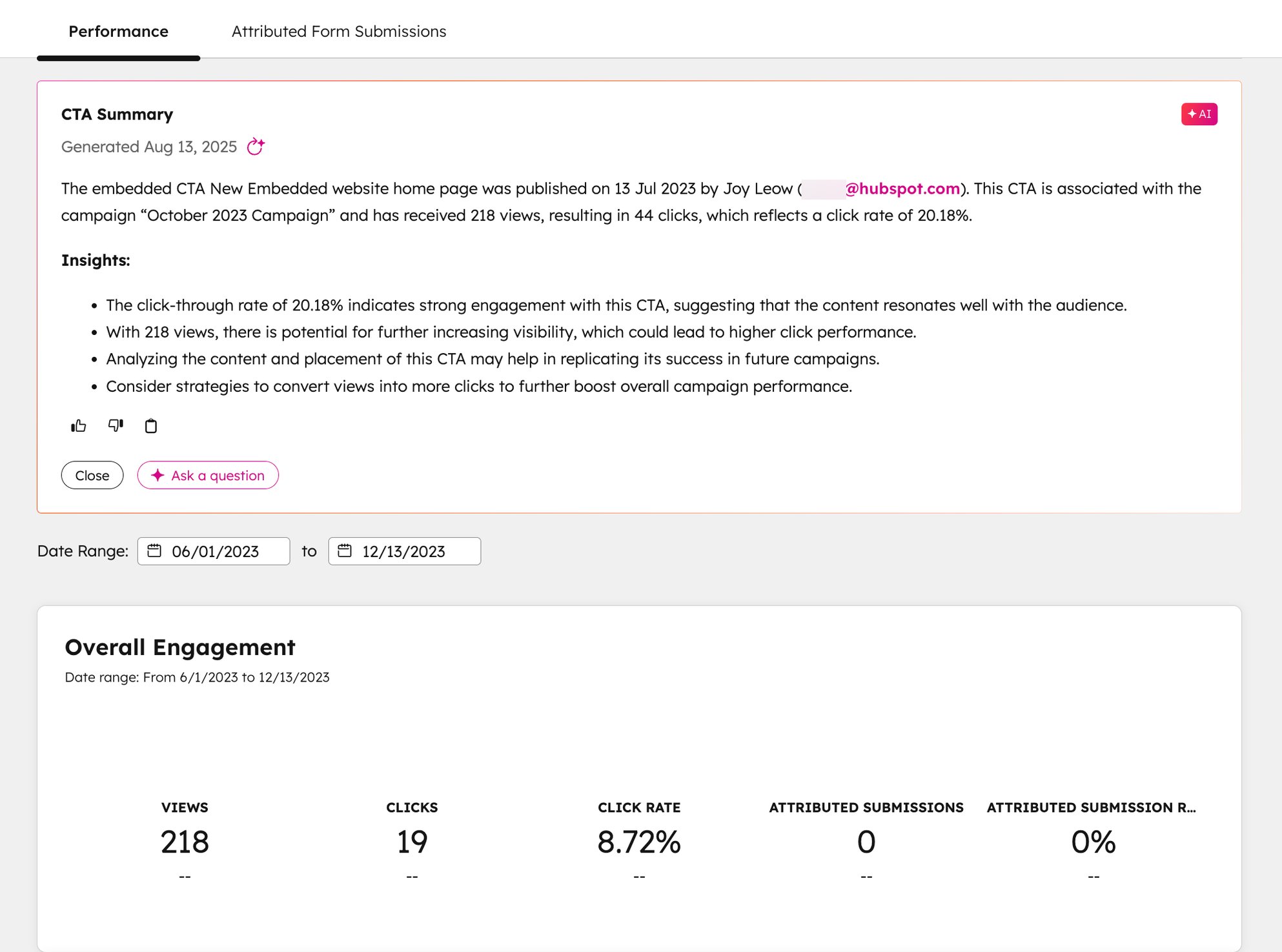Select the 12/13/2023 end date field
1282x952 pixels.
pyautogui.click(x=404, y=551)
